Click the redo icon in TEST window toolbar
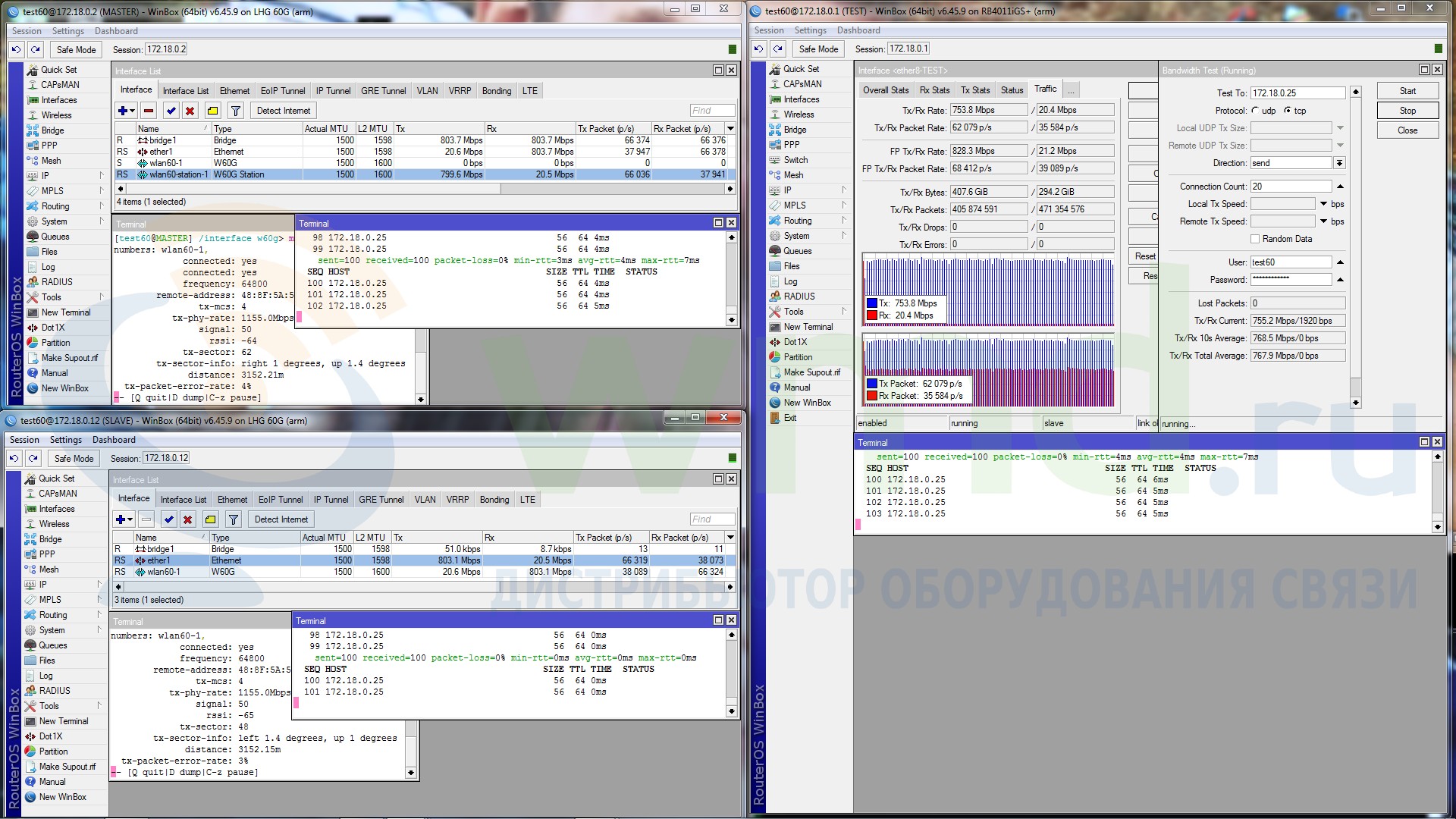Viewport: 1456px width, 819px height. point(778,49)
